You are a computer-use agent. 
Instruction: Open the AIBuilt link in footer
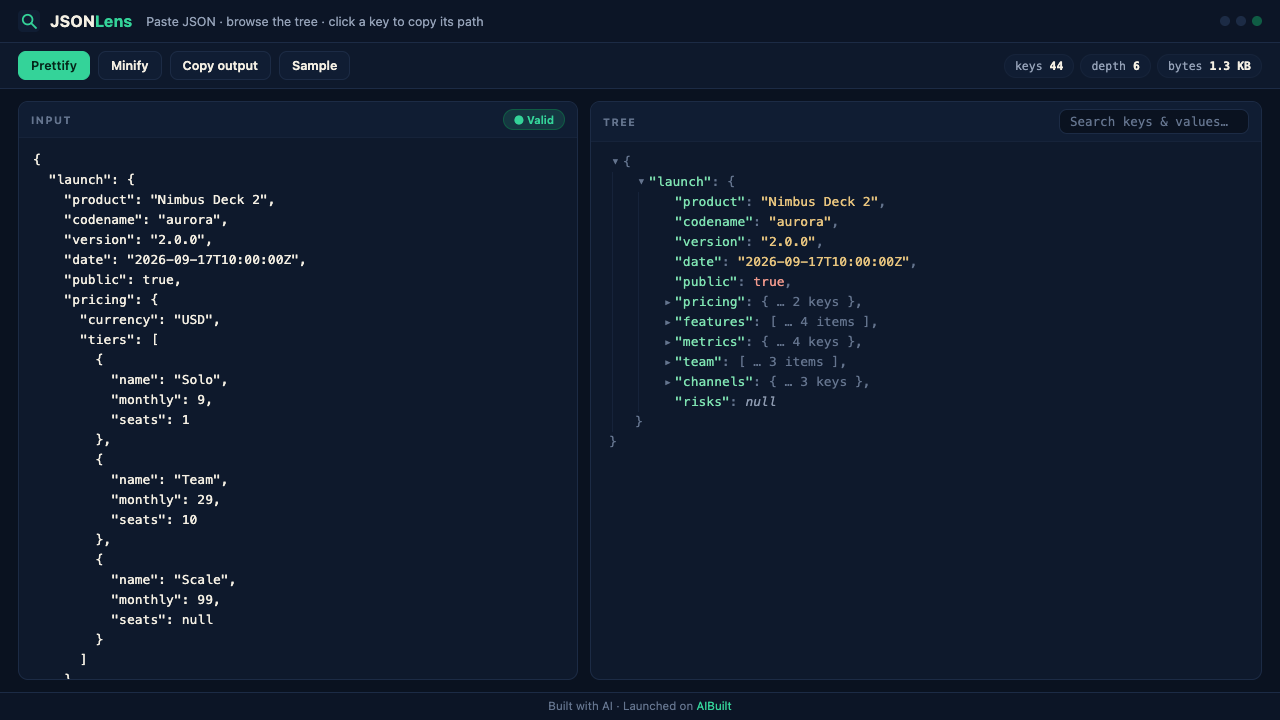pyautogui.click(x=714, y=706)
